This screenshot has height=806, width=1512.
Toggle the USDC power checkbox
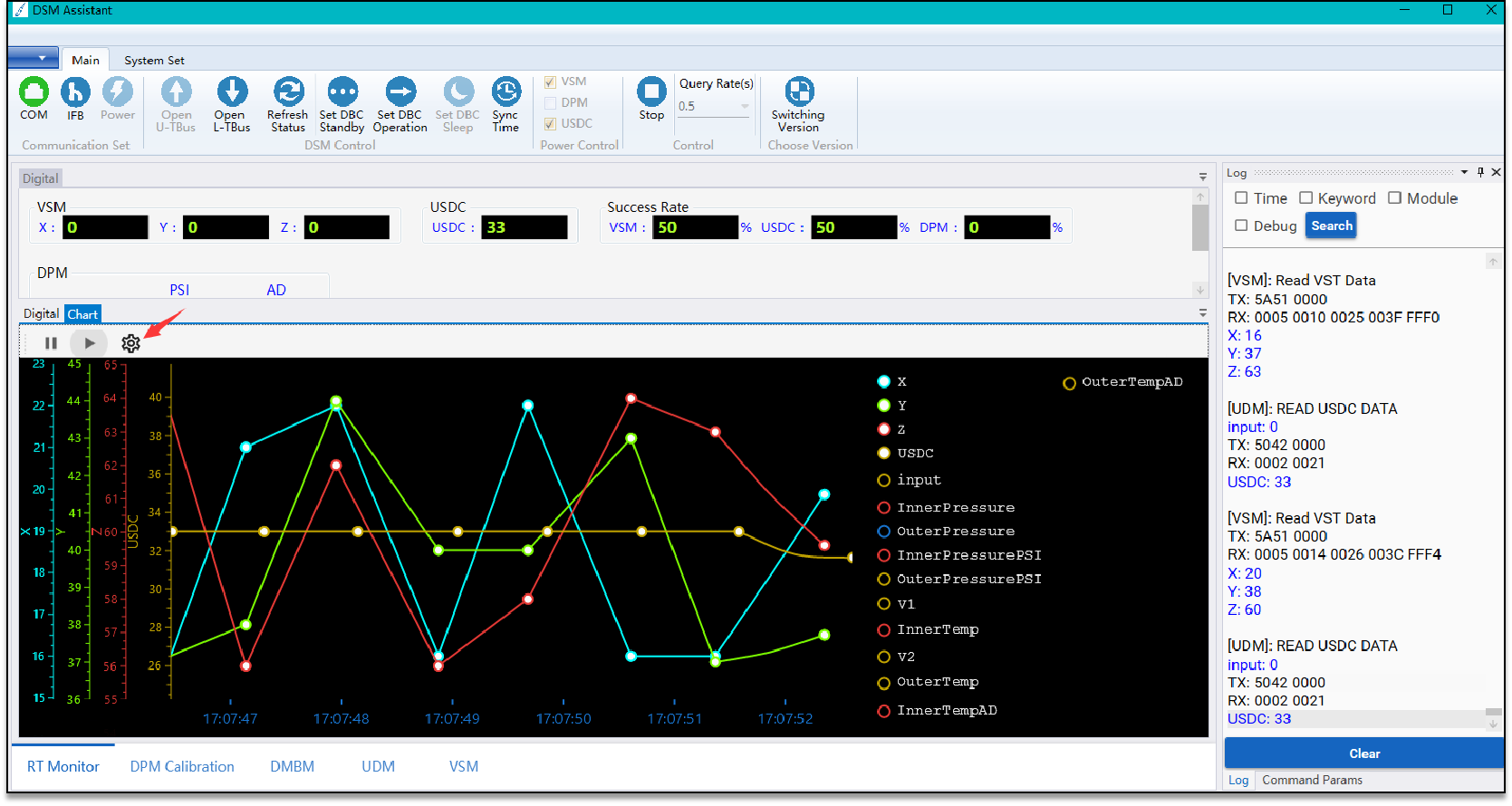[550, 123]
